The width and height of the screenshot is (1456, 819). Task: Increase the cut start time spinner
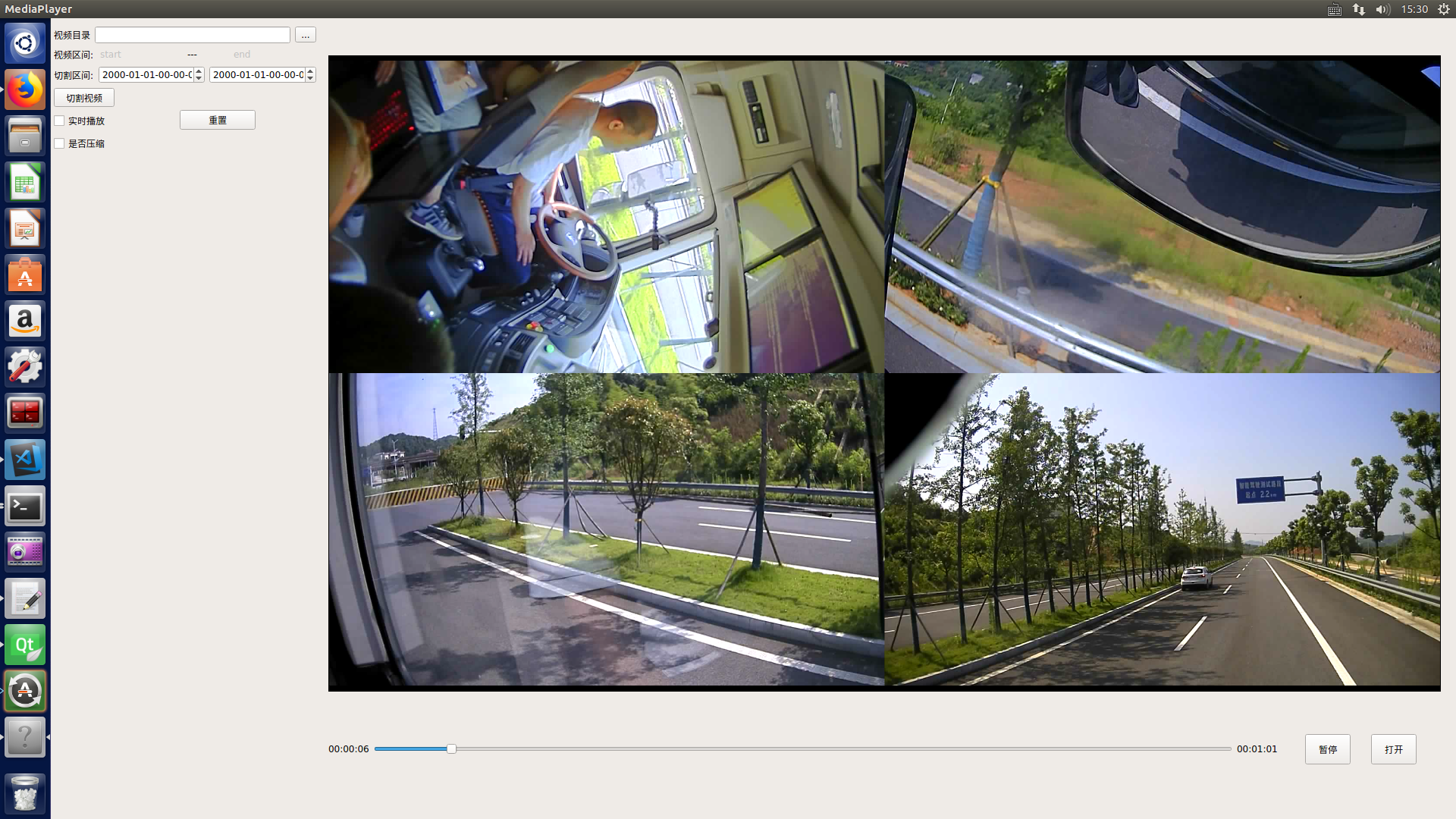[199, 71]
